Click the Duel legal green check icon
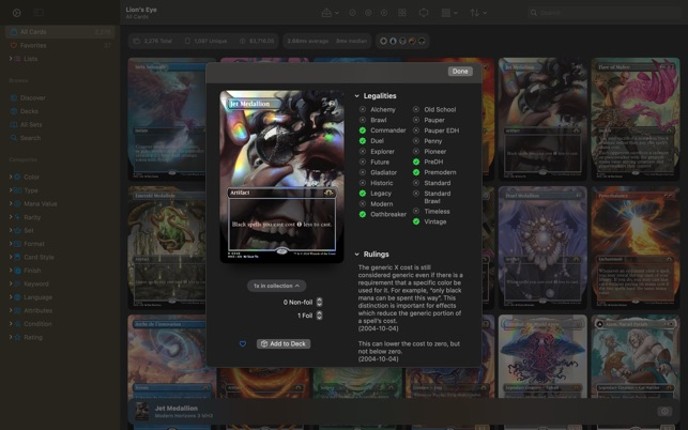This screenshot has height=430, width=688. 362,141
